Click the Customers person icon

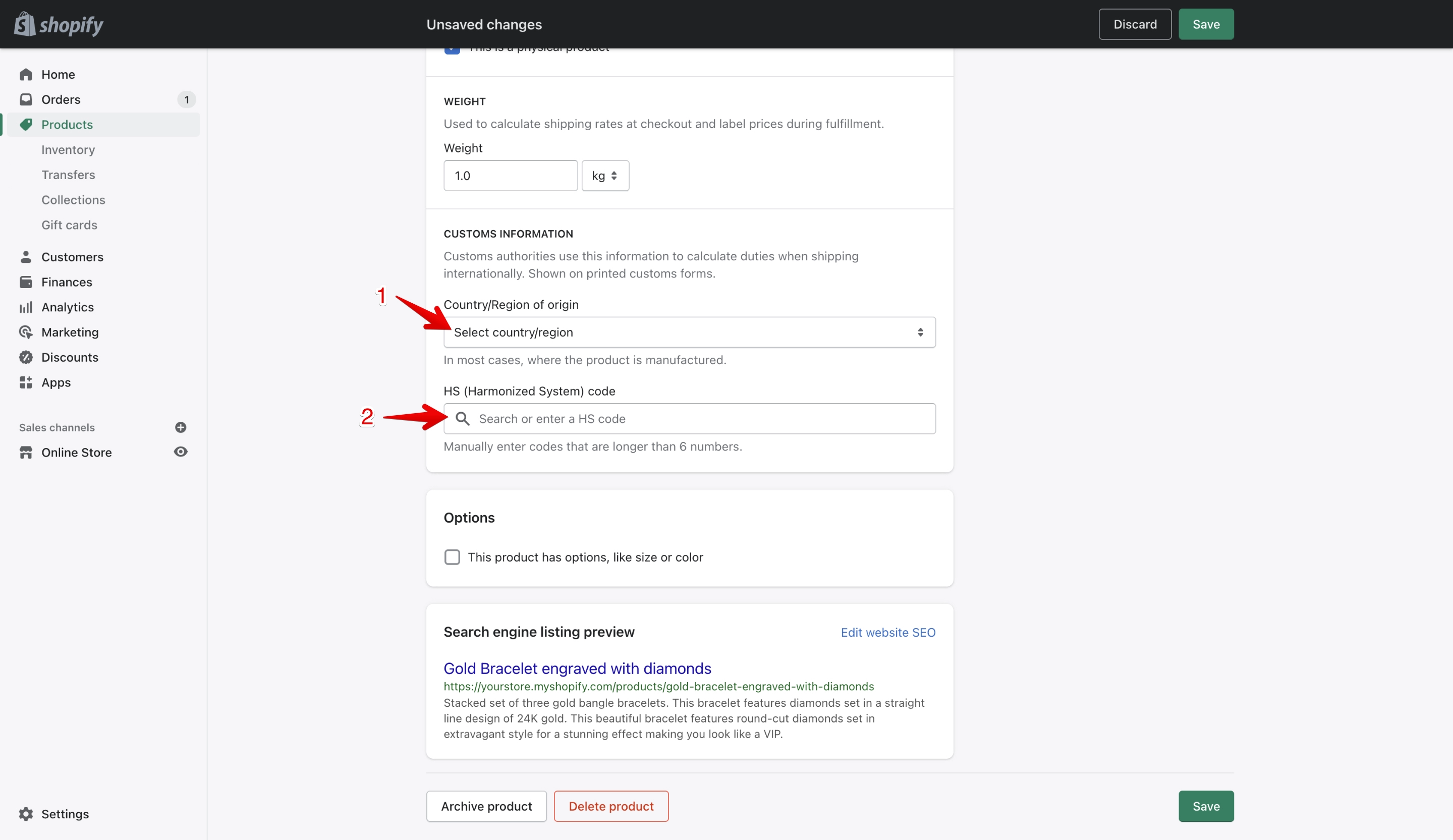pyautogui.click(x=26, y=257)
